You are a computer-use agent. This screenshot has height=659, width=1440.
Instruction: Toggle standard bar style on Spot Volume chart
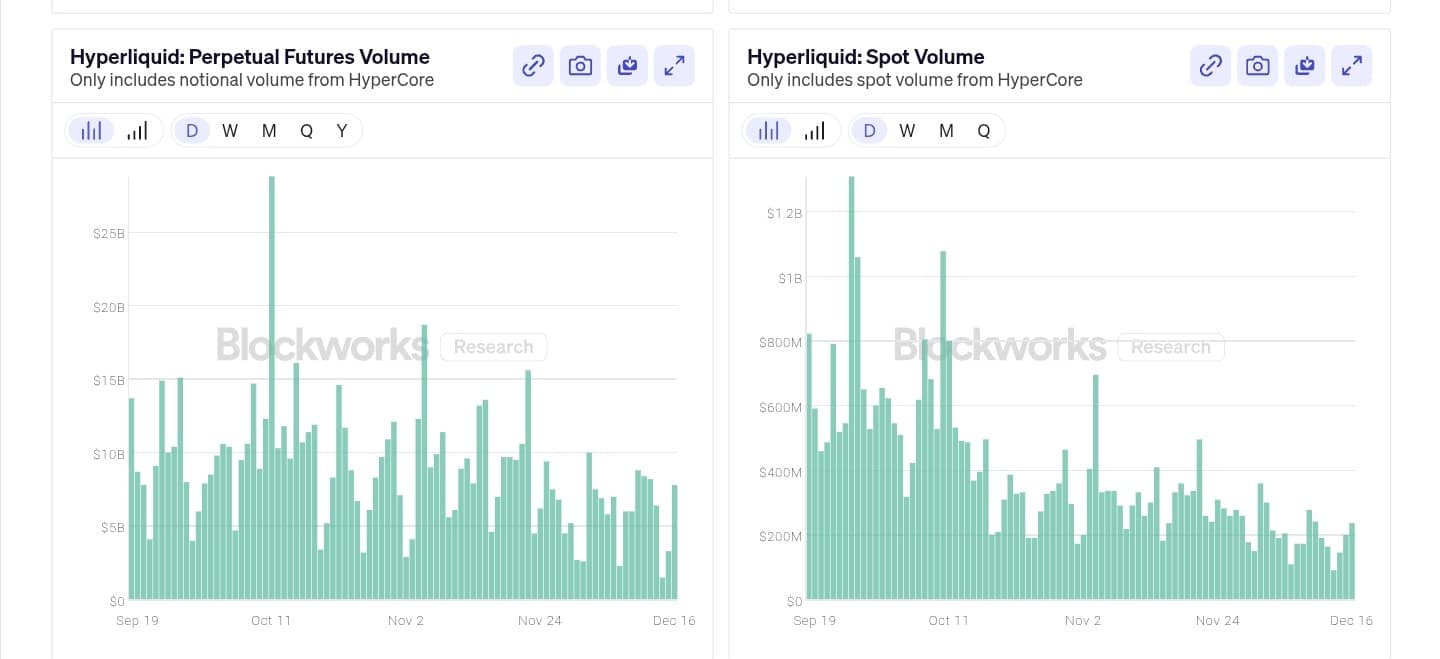click(769, 130)
